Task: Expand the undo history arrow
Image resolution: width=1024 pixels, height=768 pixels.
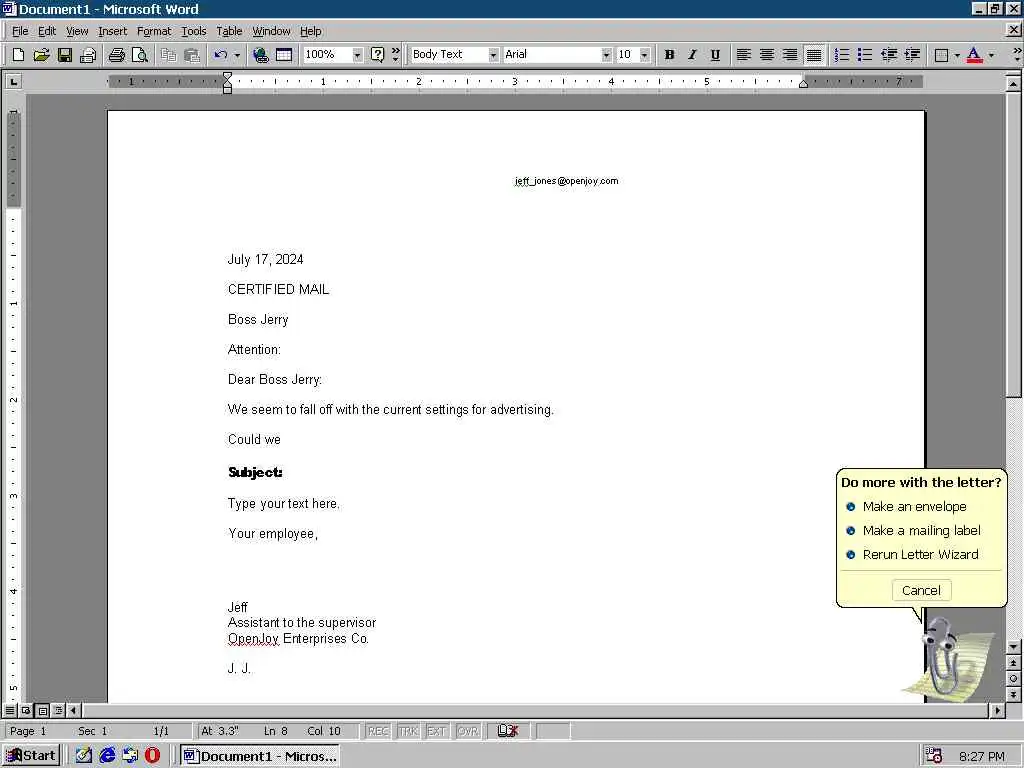Action: click(x=237, y=55)
